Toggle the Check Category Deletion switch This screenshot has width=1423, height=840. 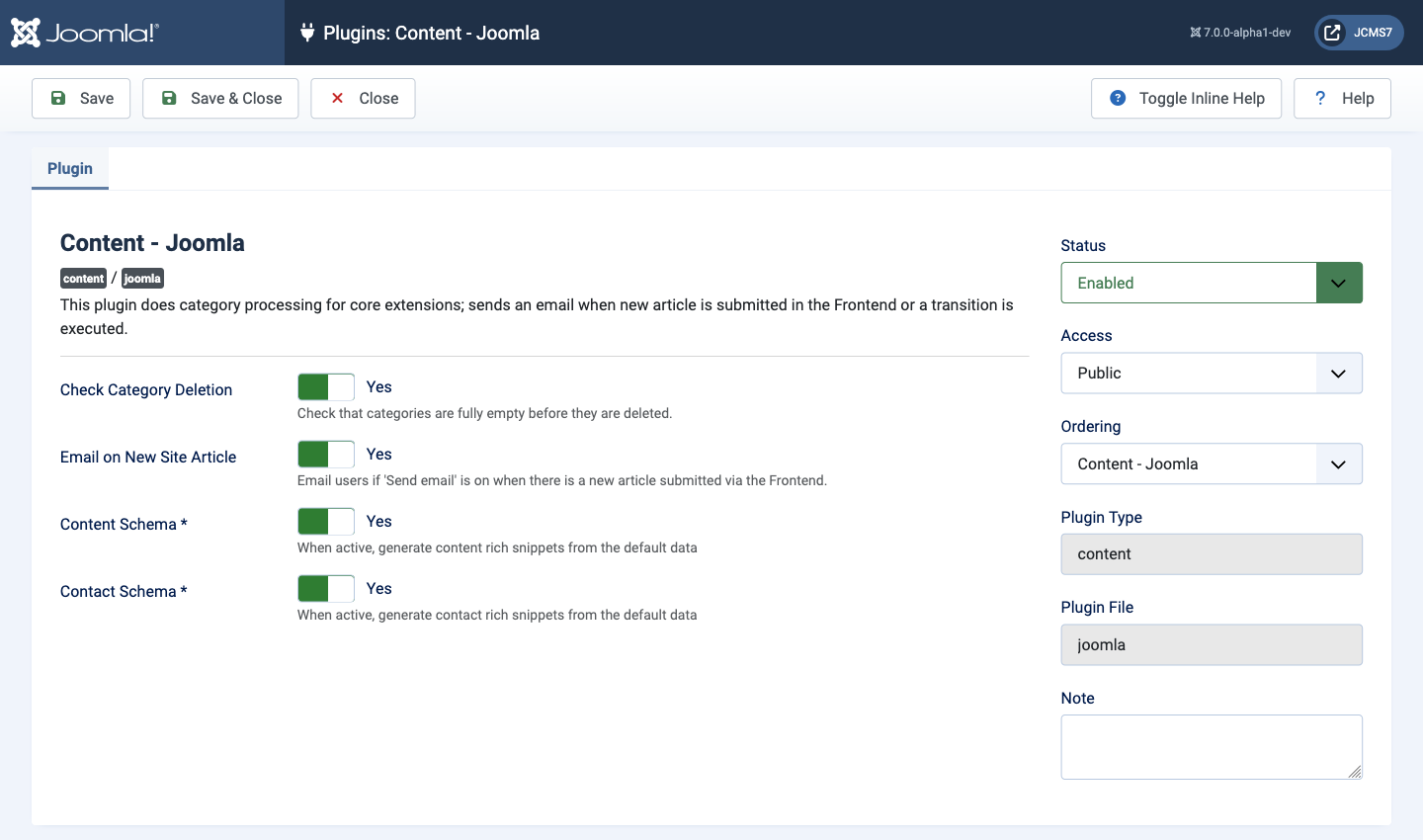click(x=326, y=387)
